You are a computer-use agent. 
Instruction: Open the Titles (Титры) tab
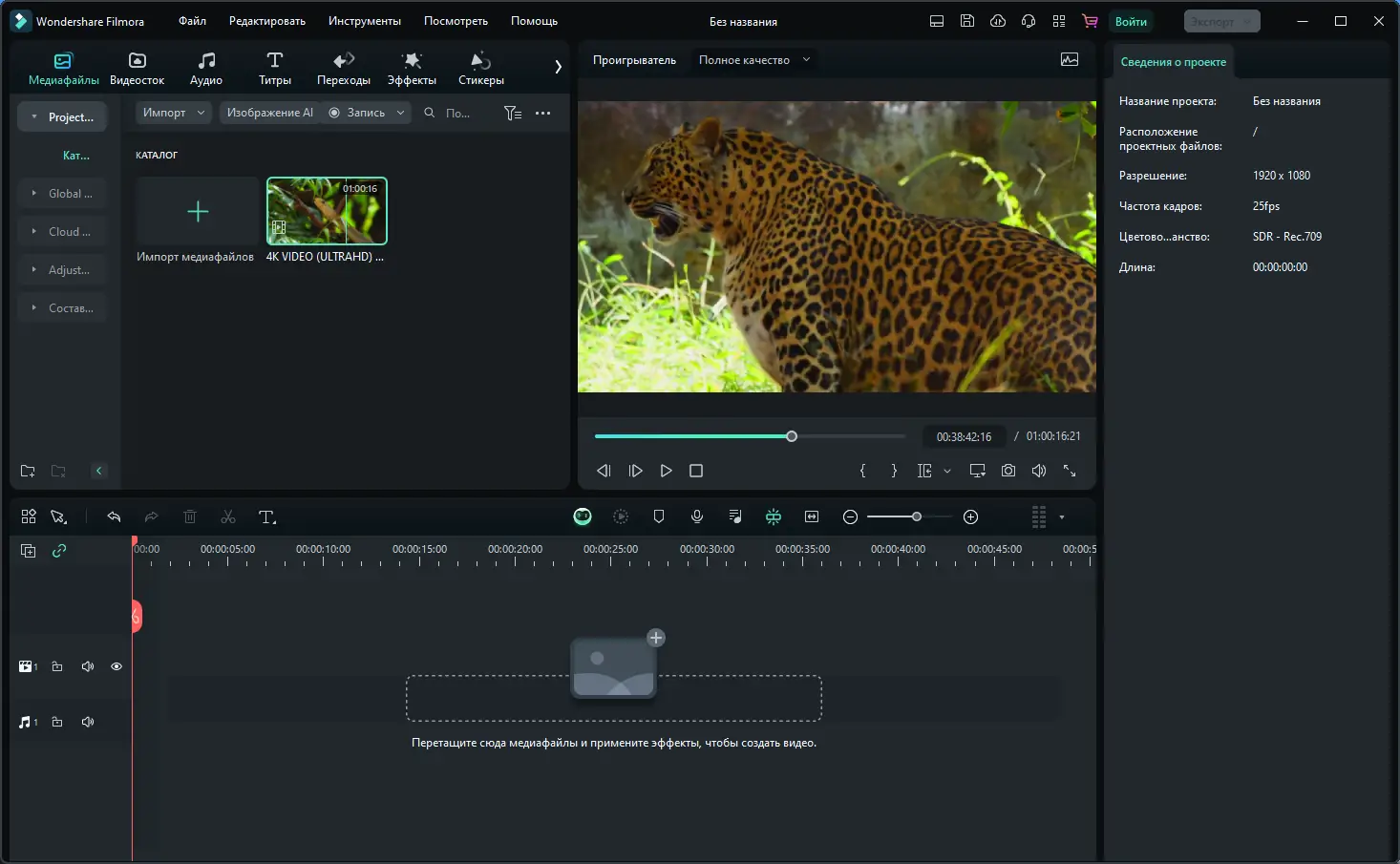[x=274, y=69]
